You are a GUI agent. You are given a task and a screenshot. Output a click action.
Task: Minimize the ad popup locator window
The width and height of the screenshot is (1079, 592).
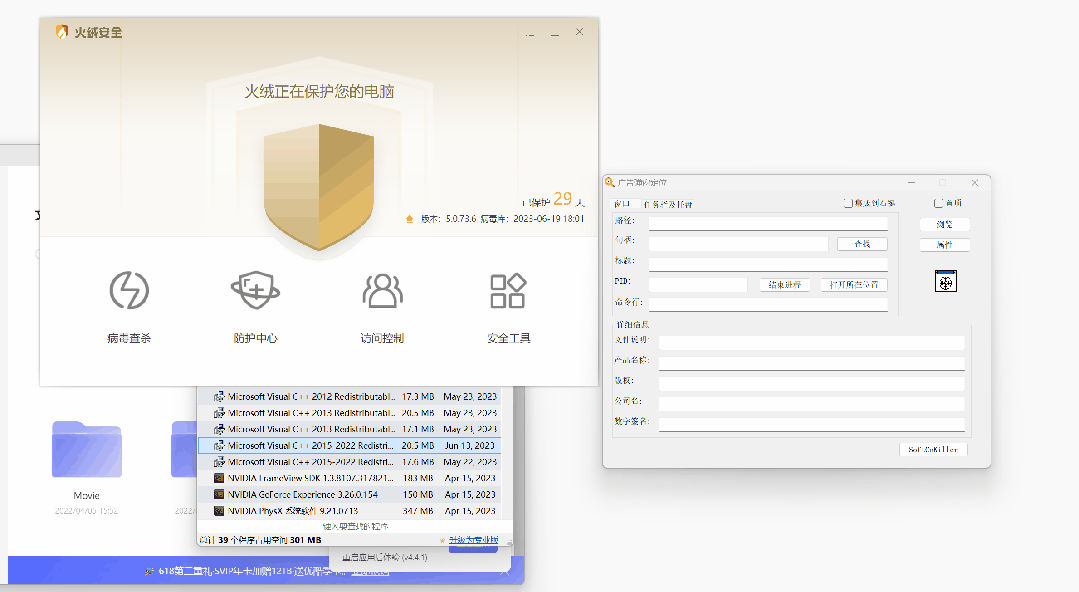pyautogui.click(x=911, y=182)
